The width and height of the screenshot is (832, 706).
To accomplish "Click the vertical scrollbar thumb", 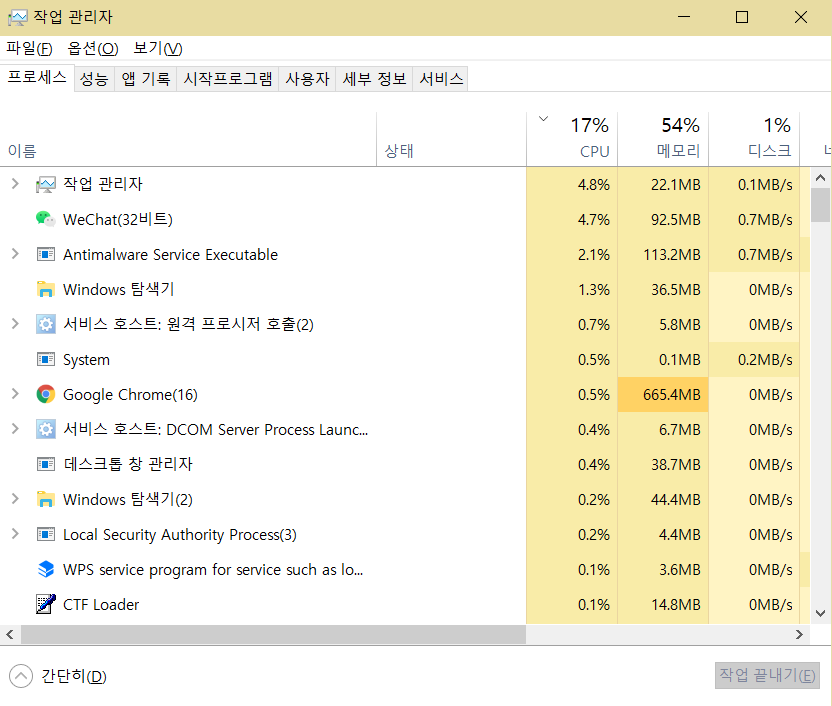I will point(820,205).
